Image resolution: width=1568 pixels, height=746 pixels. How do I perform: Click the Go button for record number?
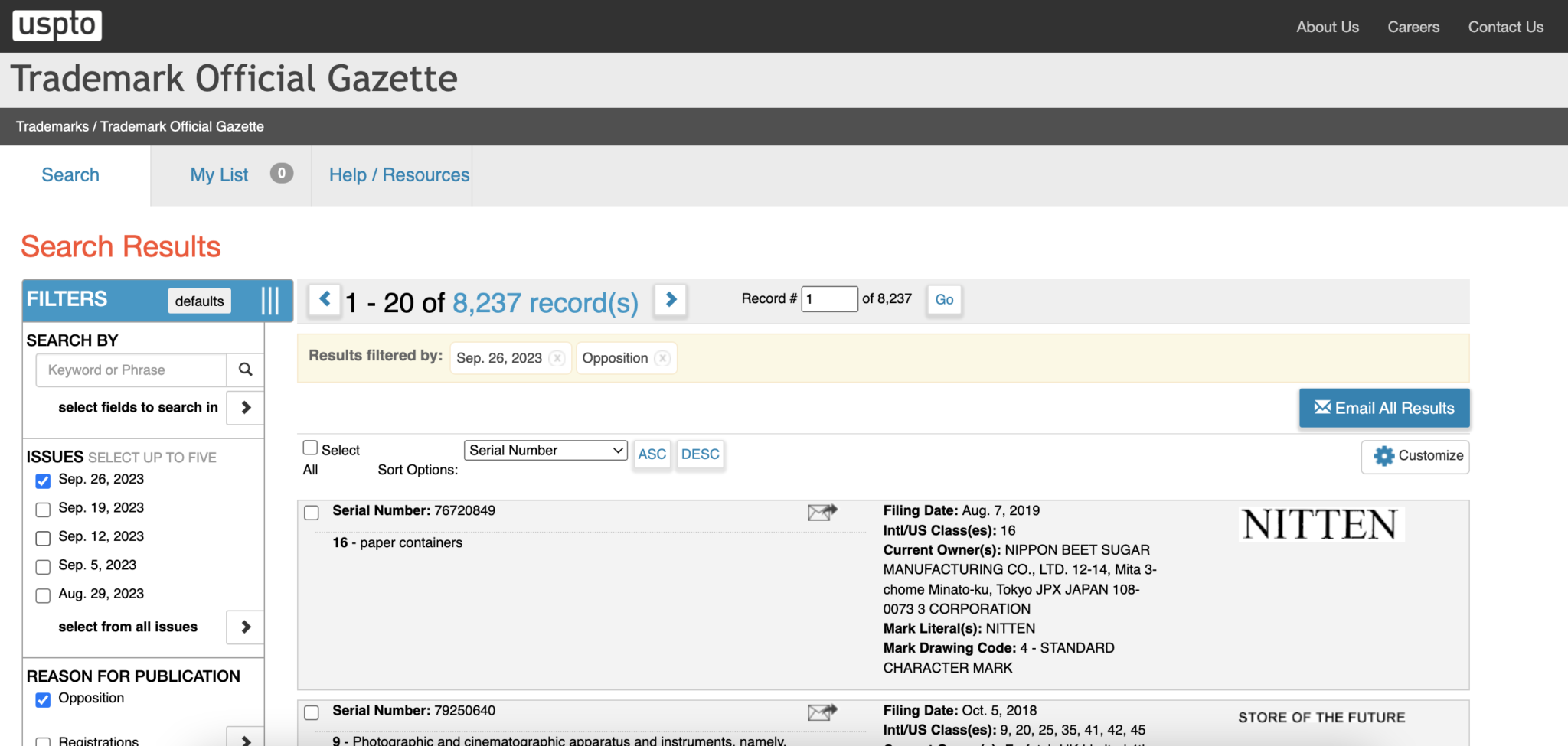click(x=944, y=299)
